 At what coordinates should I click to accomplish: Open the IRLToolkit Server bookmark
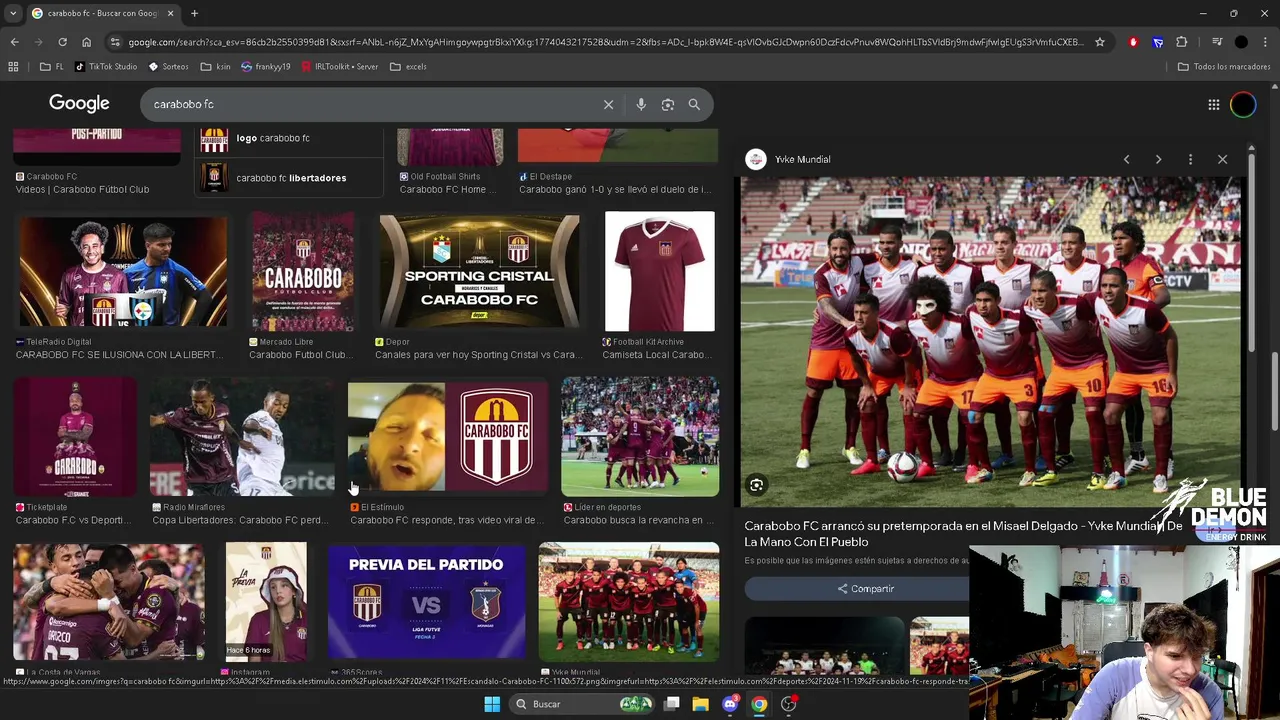[340, 67]
